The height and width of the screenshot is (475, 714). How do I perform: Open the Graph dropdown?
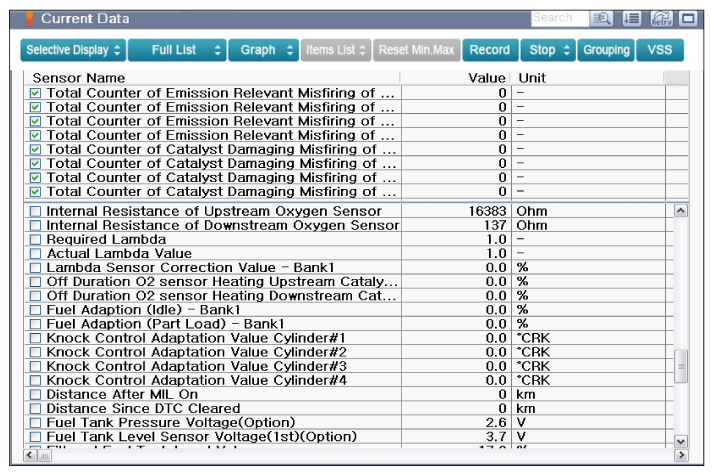tap(264, 50)
